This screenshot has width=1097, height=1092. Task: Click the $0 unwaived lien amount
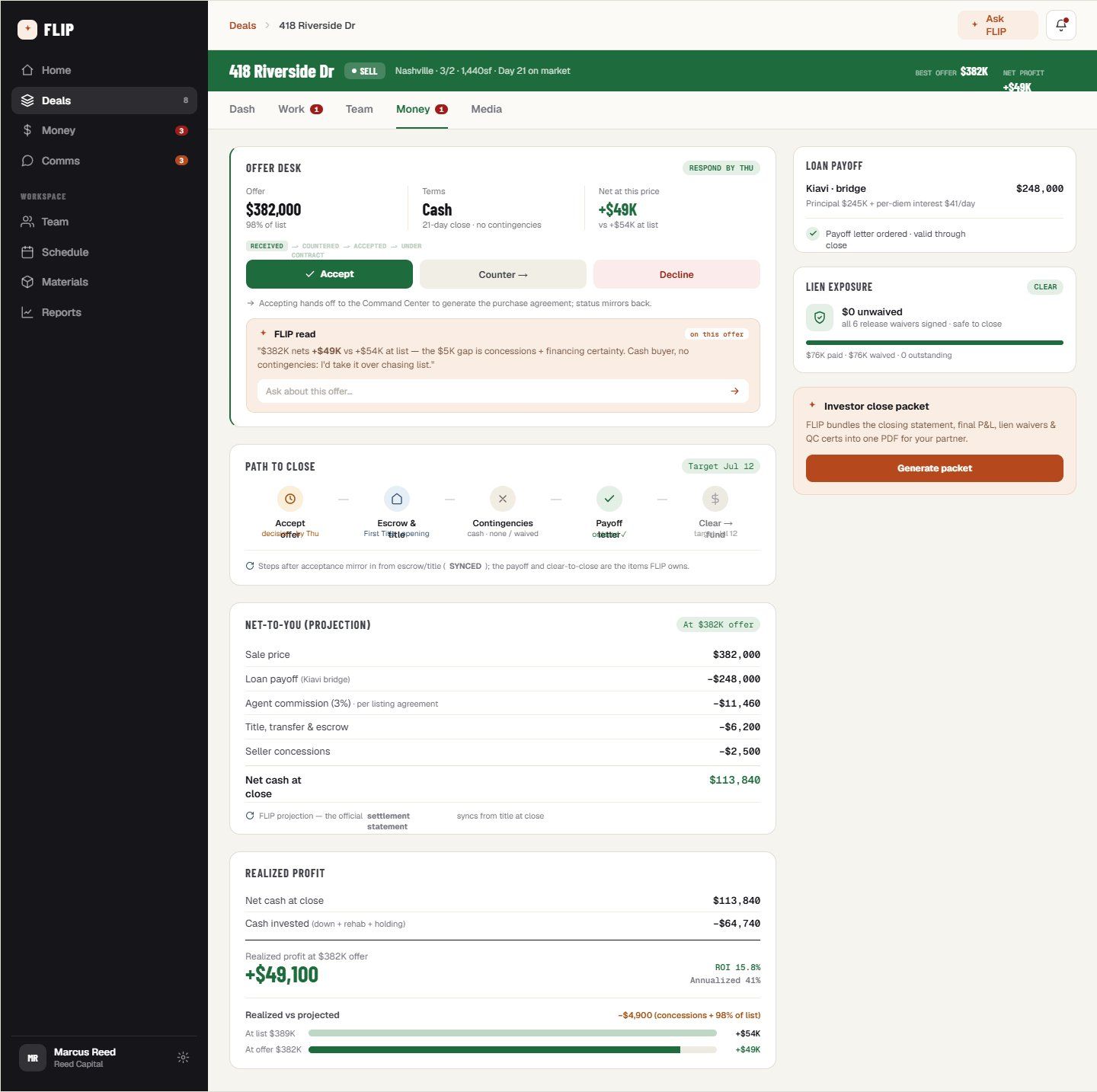click(872, 311)
